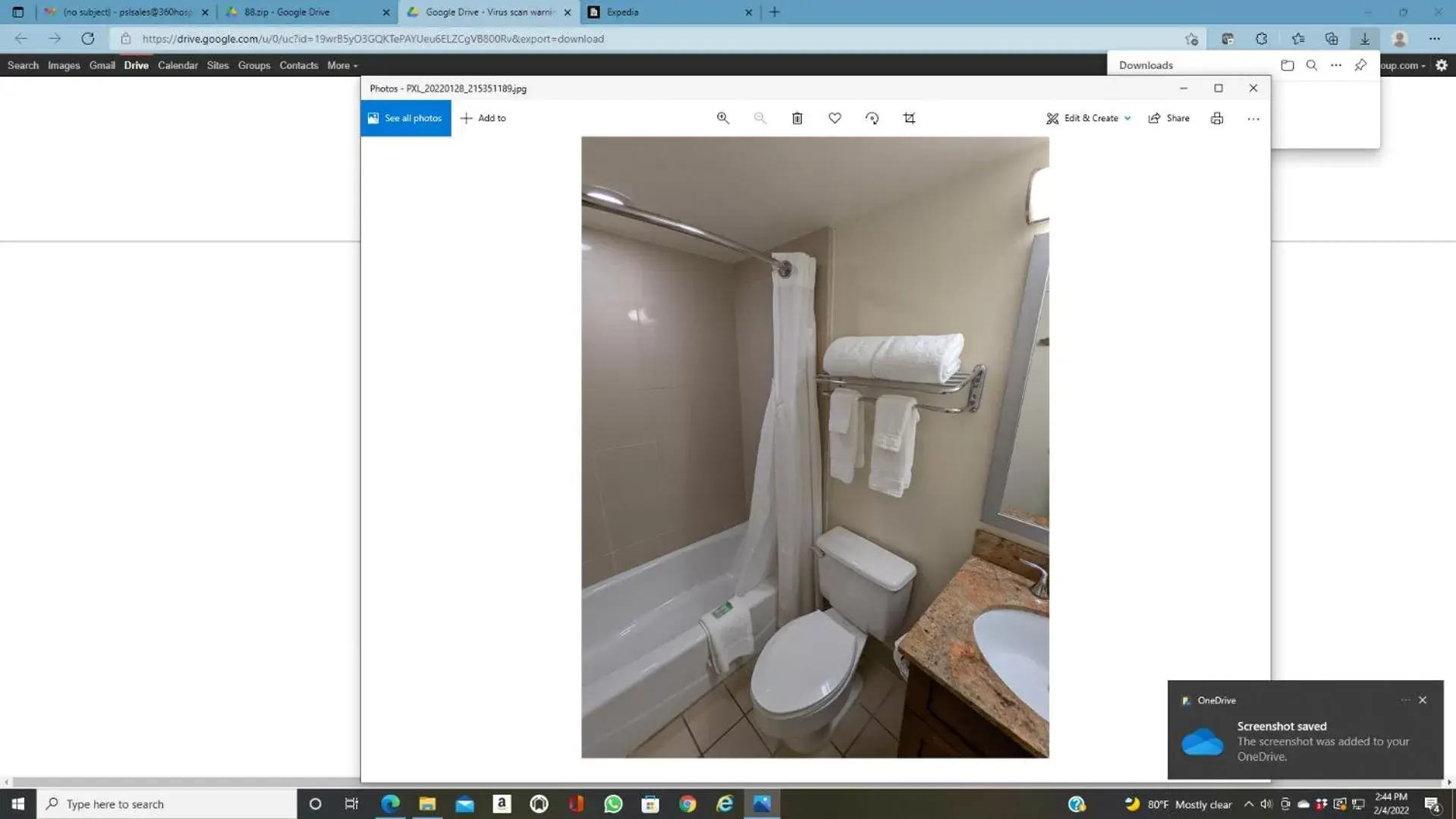
Task: Select the crop tool icon
Action: click(x=909, y=118)
